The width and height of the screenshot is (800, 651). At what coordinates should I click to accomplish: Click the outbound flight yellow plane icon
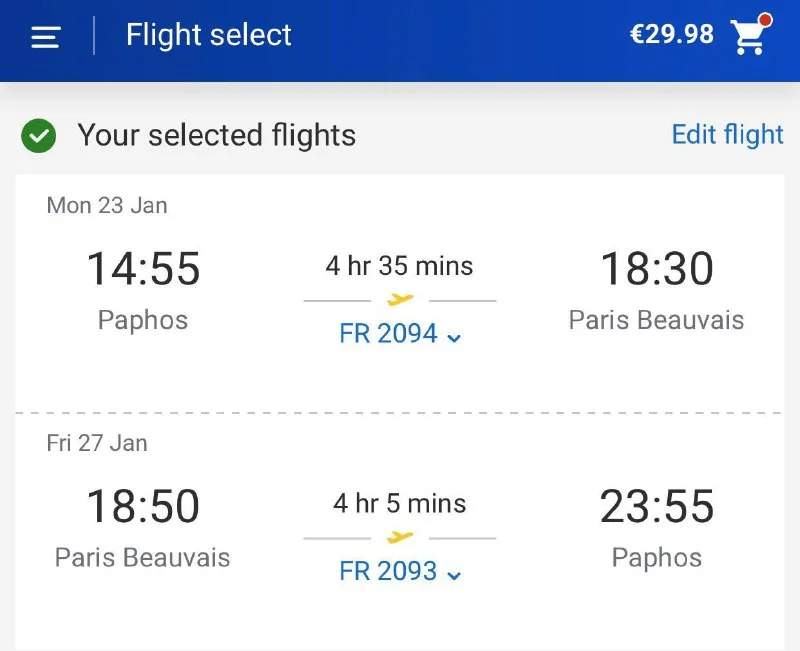400,299
